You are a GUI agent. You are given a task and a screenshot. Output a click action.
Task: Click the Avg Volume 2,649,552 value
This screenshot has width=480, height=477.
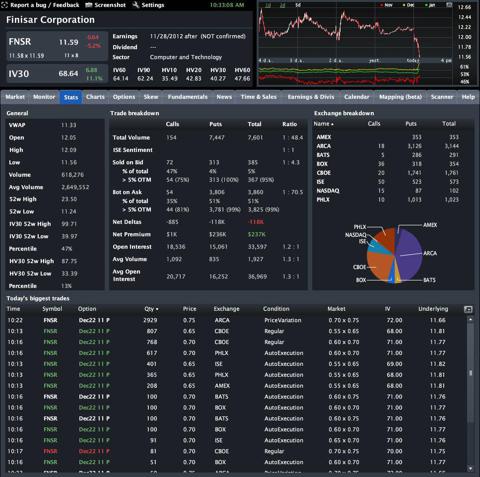tap(75, 187)
